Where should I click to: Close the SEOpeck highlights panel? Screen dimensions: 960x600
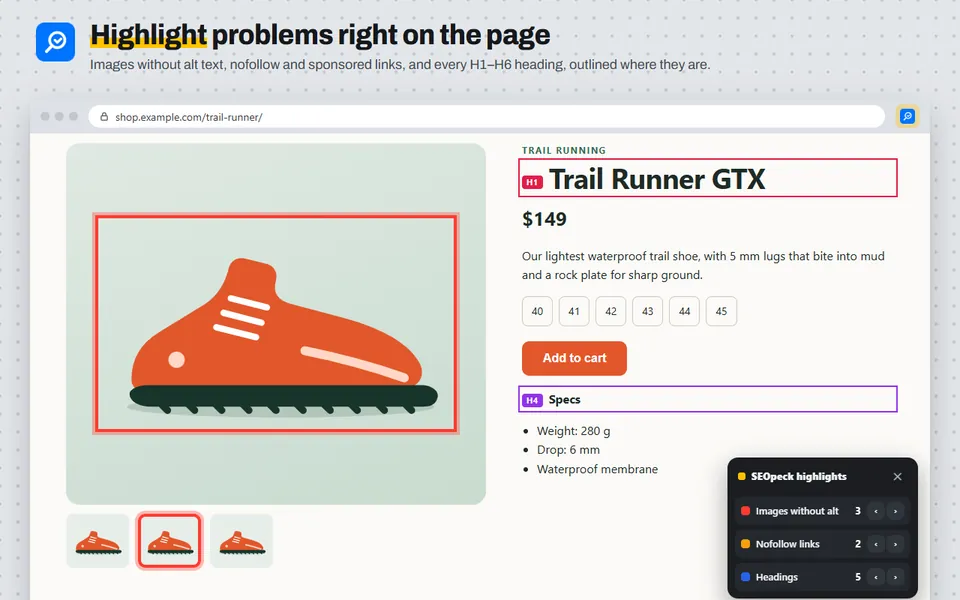point(898,476)
